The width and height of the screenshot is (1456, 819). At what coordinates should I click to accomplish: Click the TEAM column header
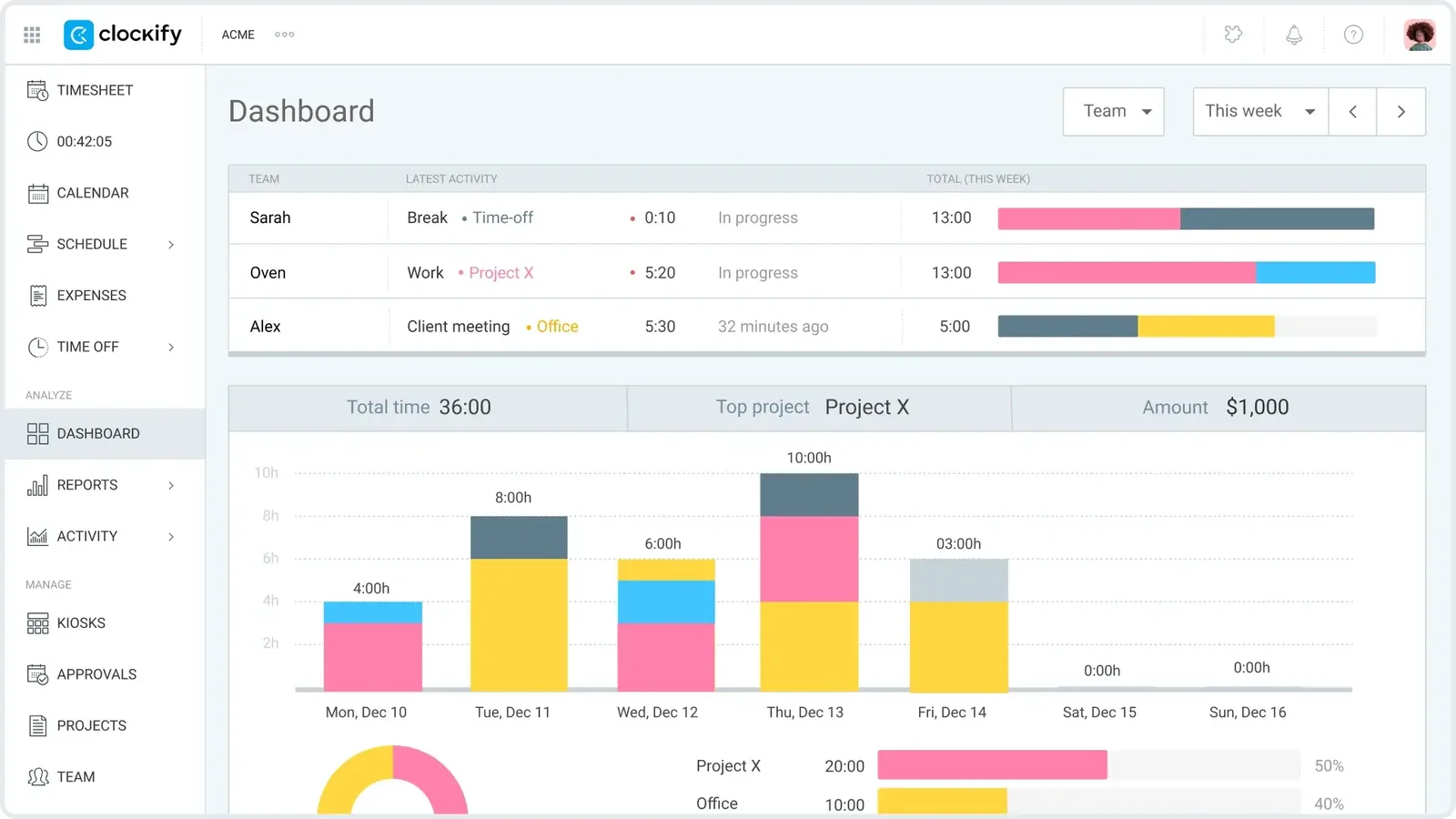pyautogui.click(x=264, y=179)
